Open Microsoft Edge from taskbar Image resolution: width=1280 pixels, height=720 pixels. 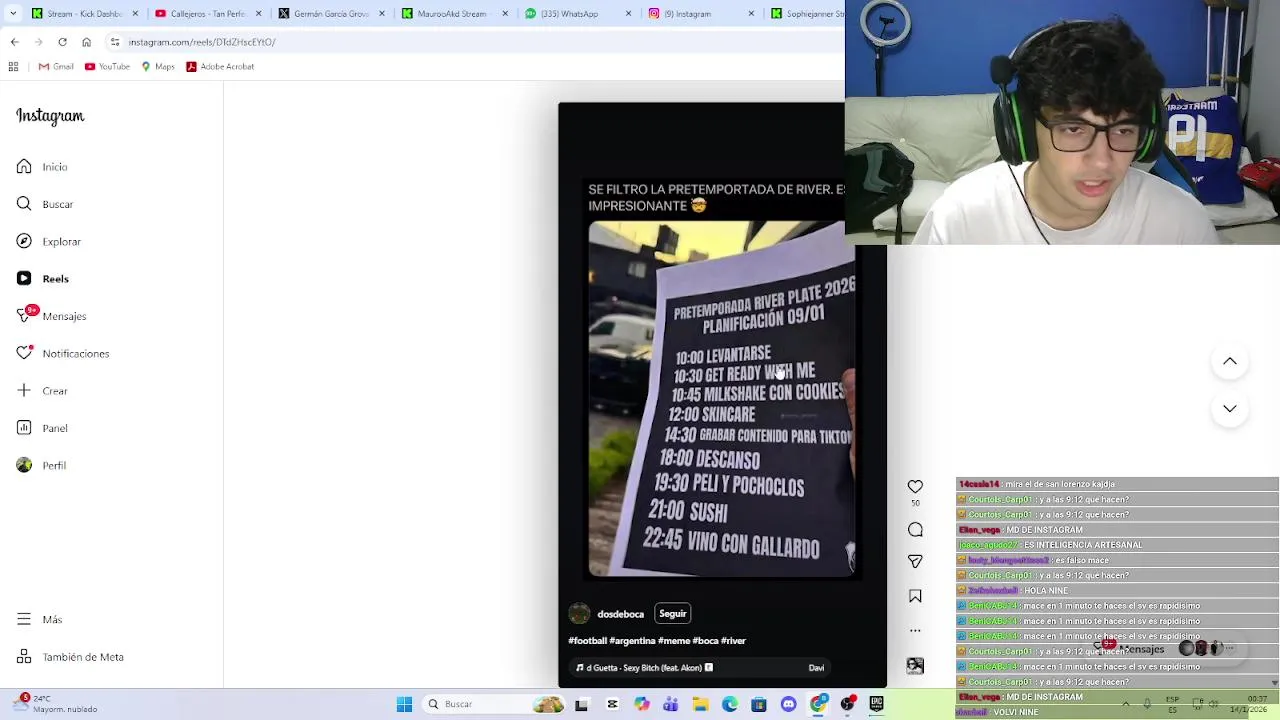pyautogui.click(x=730, y=704)
